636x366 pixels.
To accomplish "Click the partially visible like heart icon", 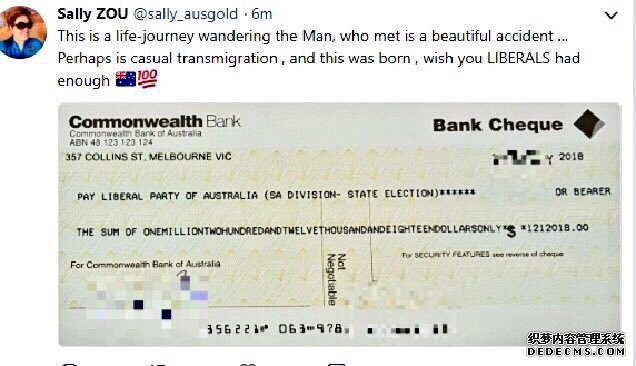I will pos(247,364).
